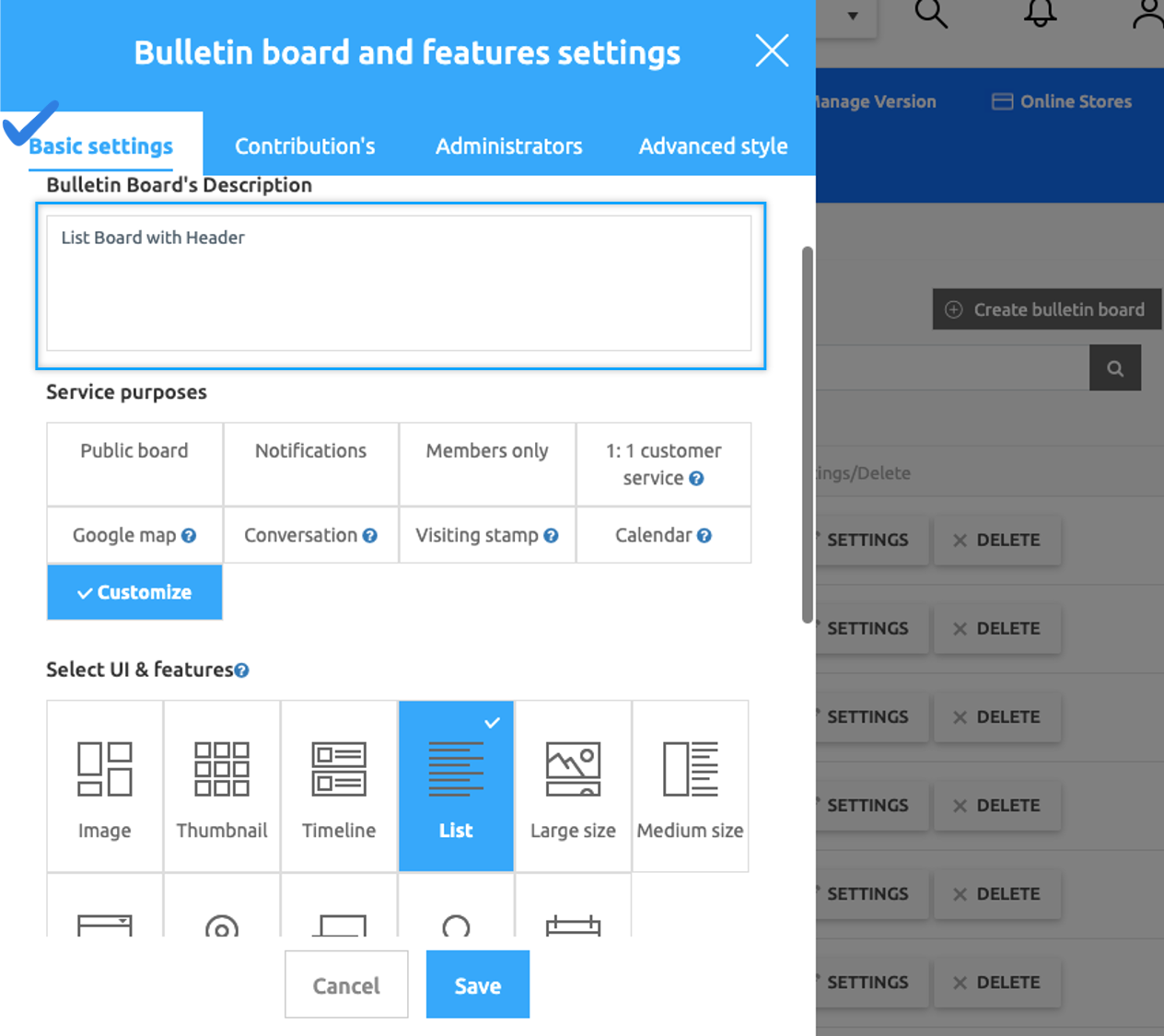Click the dialog's vertical scrollbar
The height and width of the screenshot is (1036, 1164).
808,433
